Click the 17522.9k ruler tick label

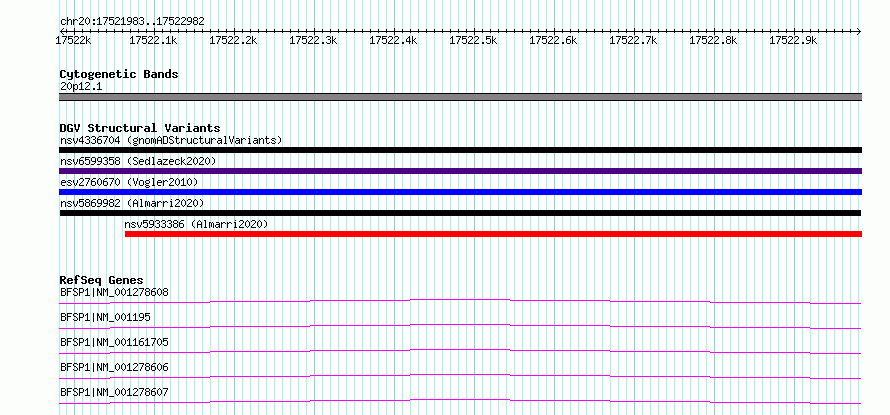[794, 41]
